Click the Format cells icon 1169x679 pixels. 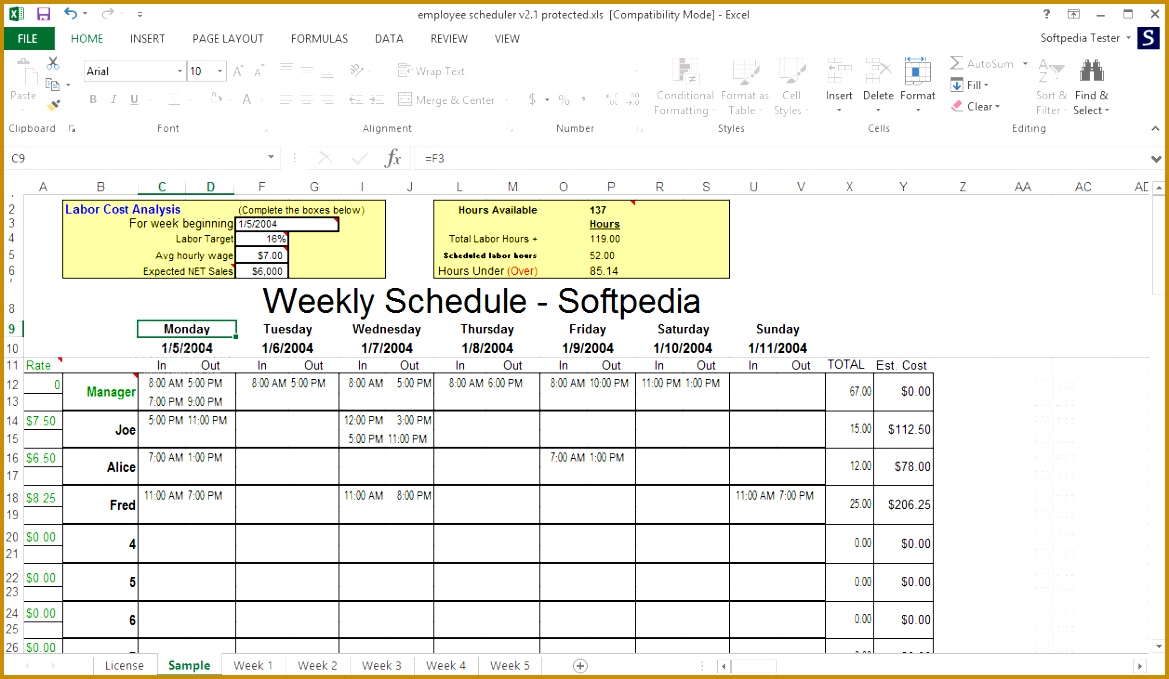pos(917,72)
